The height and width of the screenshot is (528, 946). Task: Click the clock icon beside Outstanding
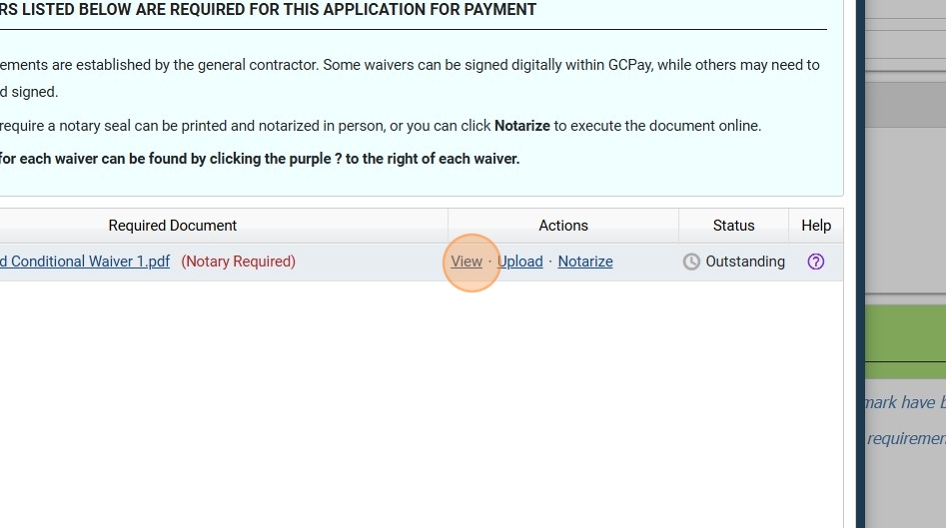pyautogui.click(x=691, y=262)
